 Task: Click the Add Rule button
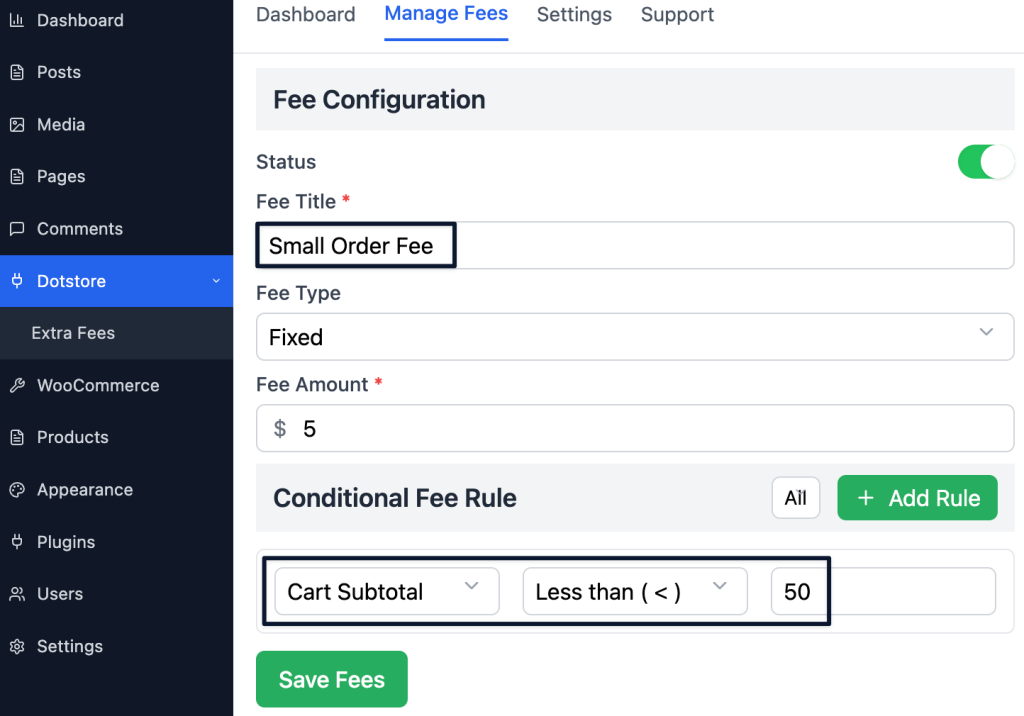coord(917,497)
